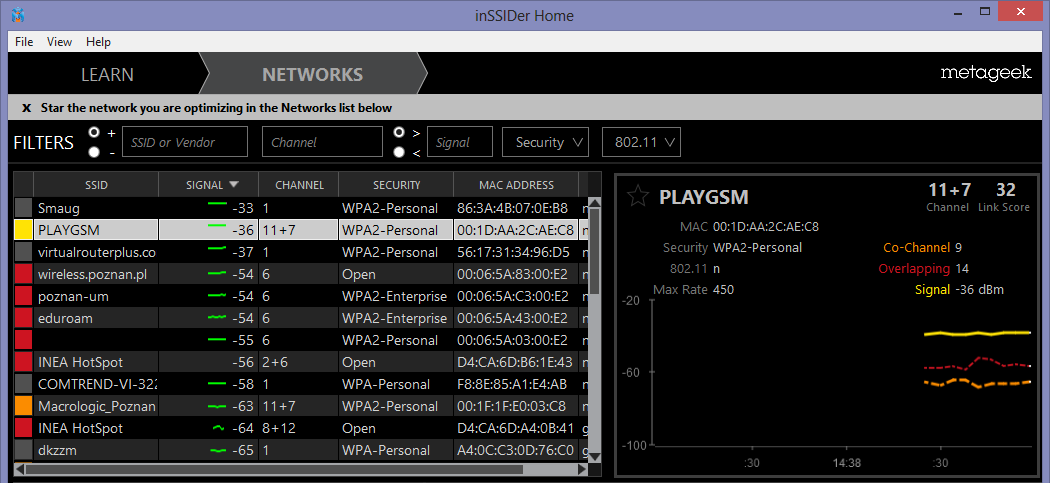Viewport: 1050px width, 483px height.
Task: Select the Smaug network row
Action: coord(301,208)
